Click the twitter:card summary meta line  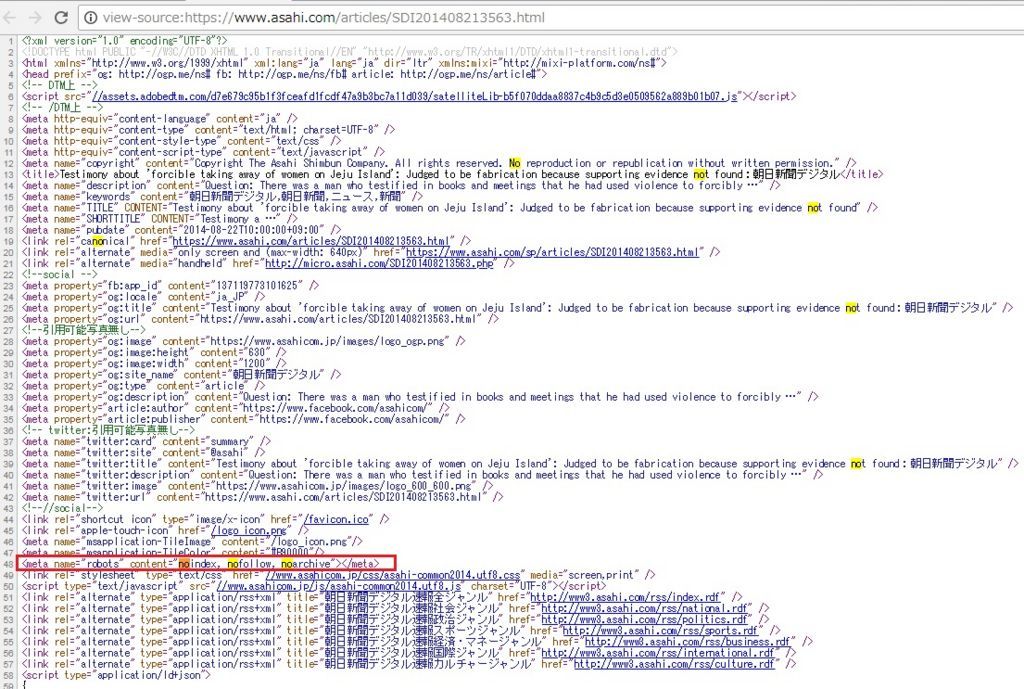pyautogui.click(x=146, y=441)
